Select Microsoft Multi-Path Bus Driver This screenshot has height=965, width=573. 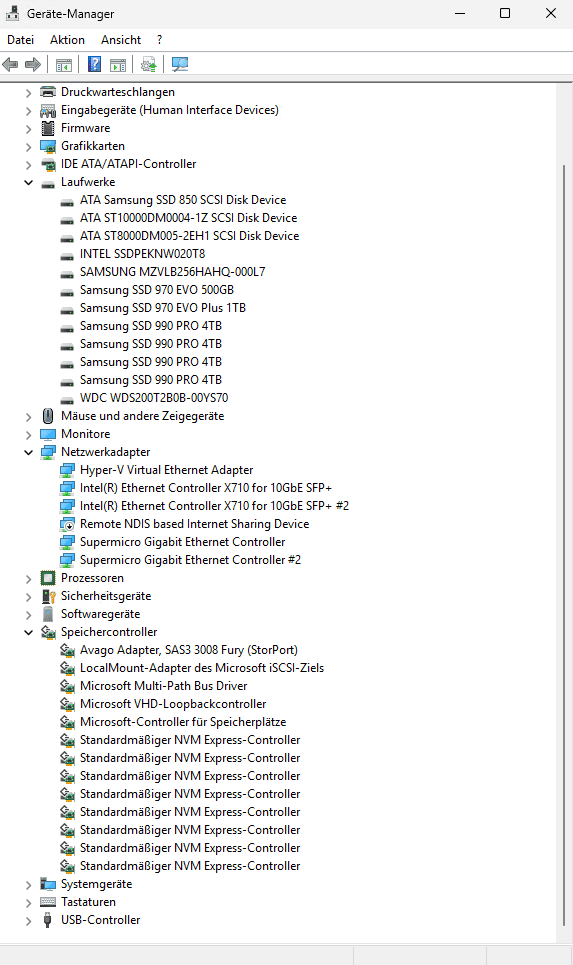click(x=163, y=686)
